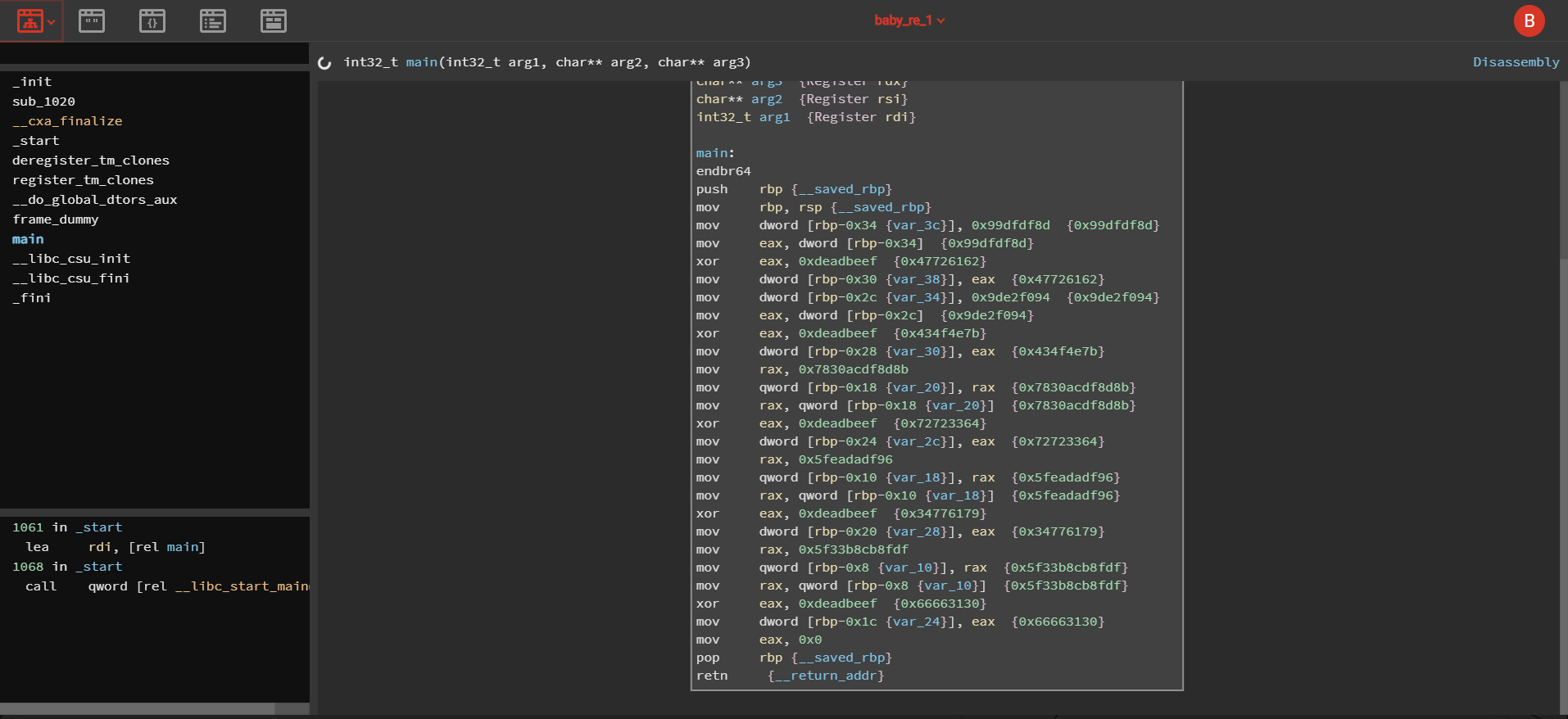The height and width of the screenshot is (719, 1568).
Task: Click the var_28 variable token
Action: 918,531
